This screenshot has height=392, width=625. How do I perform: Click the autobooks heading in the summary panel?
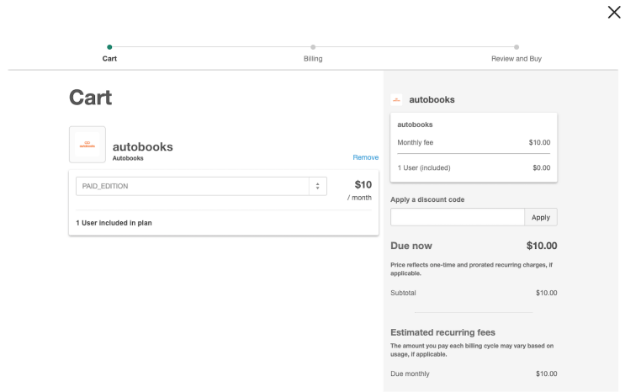[432, 100]
